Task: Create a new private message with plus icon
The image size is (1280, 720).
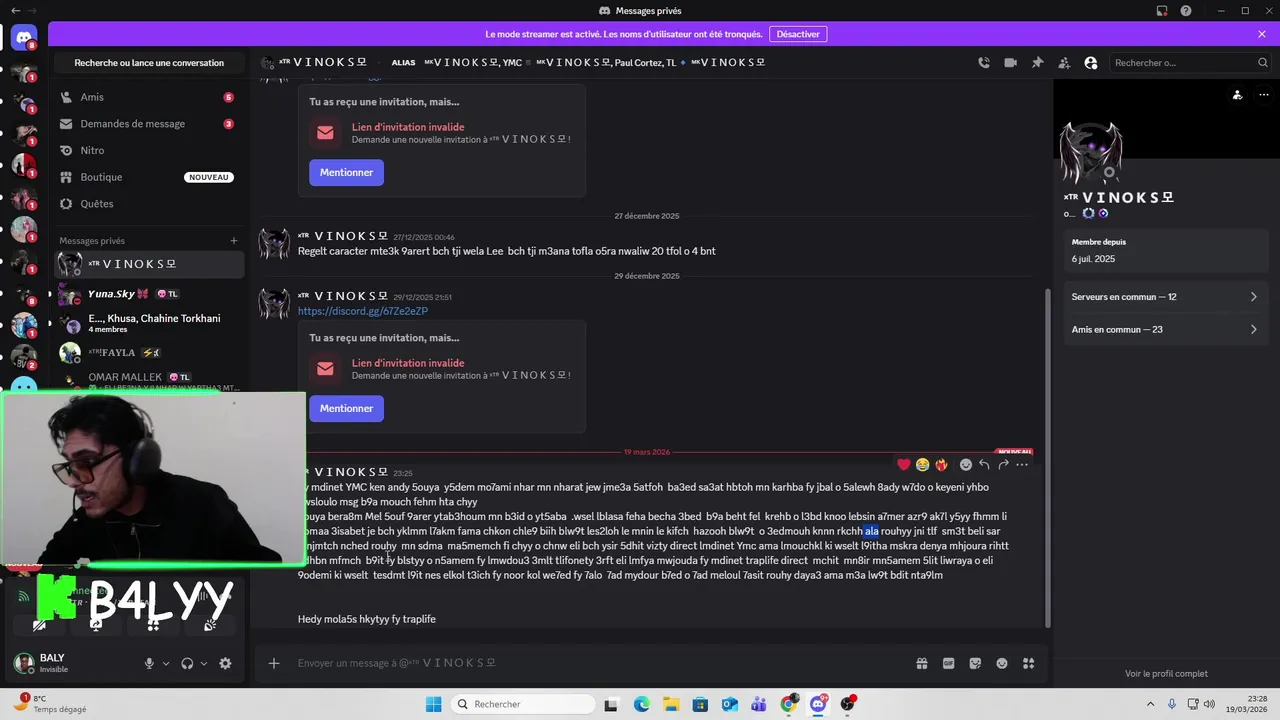Action: coord(234,240)
